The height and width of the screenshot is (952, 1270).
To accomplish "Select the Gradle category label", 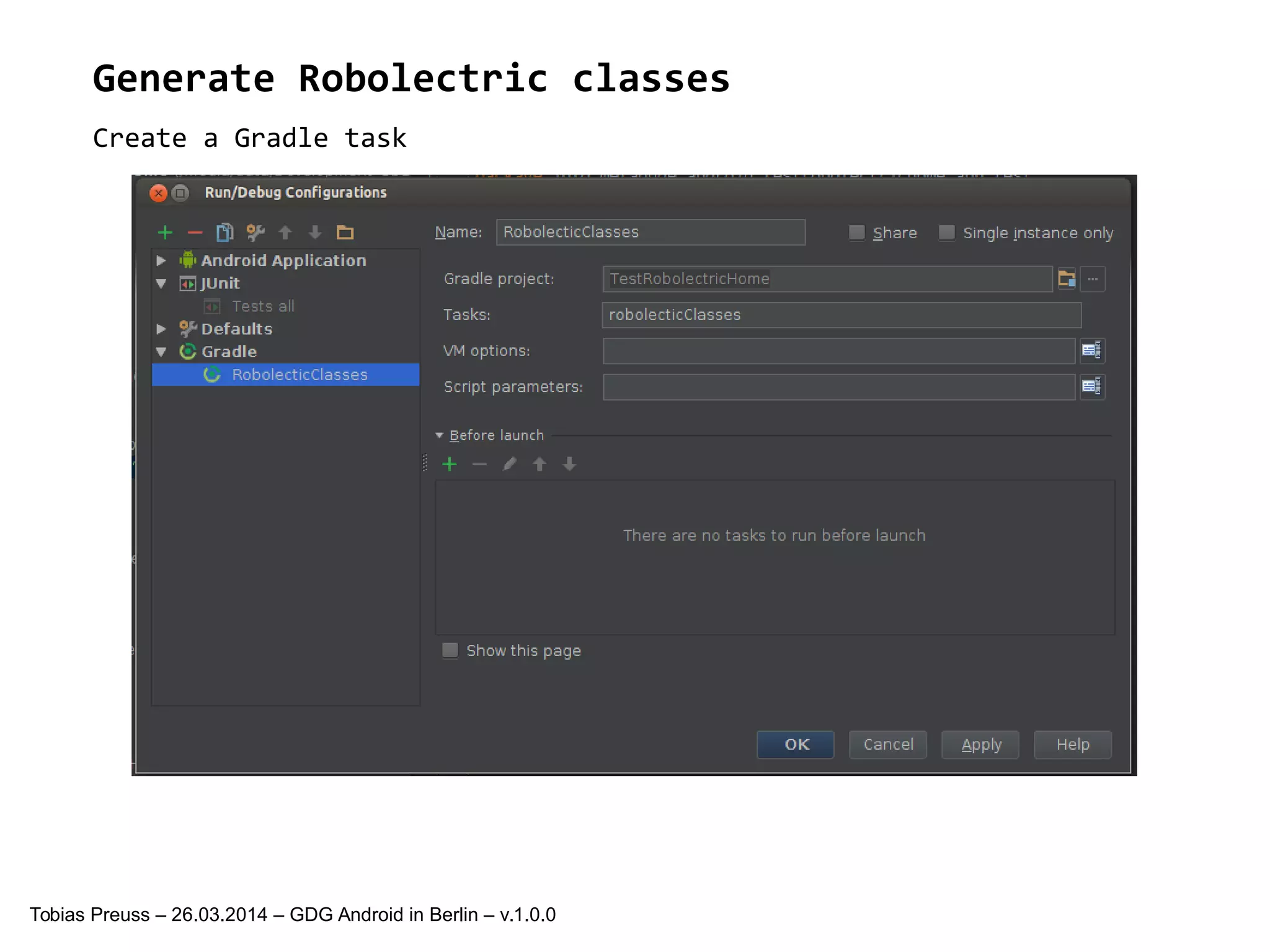I will pos(229,352).
